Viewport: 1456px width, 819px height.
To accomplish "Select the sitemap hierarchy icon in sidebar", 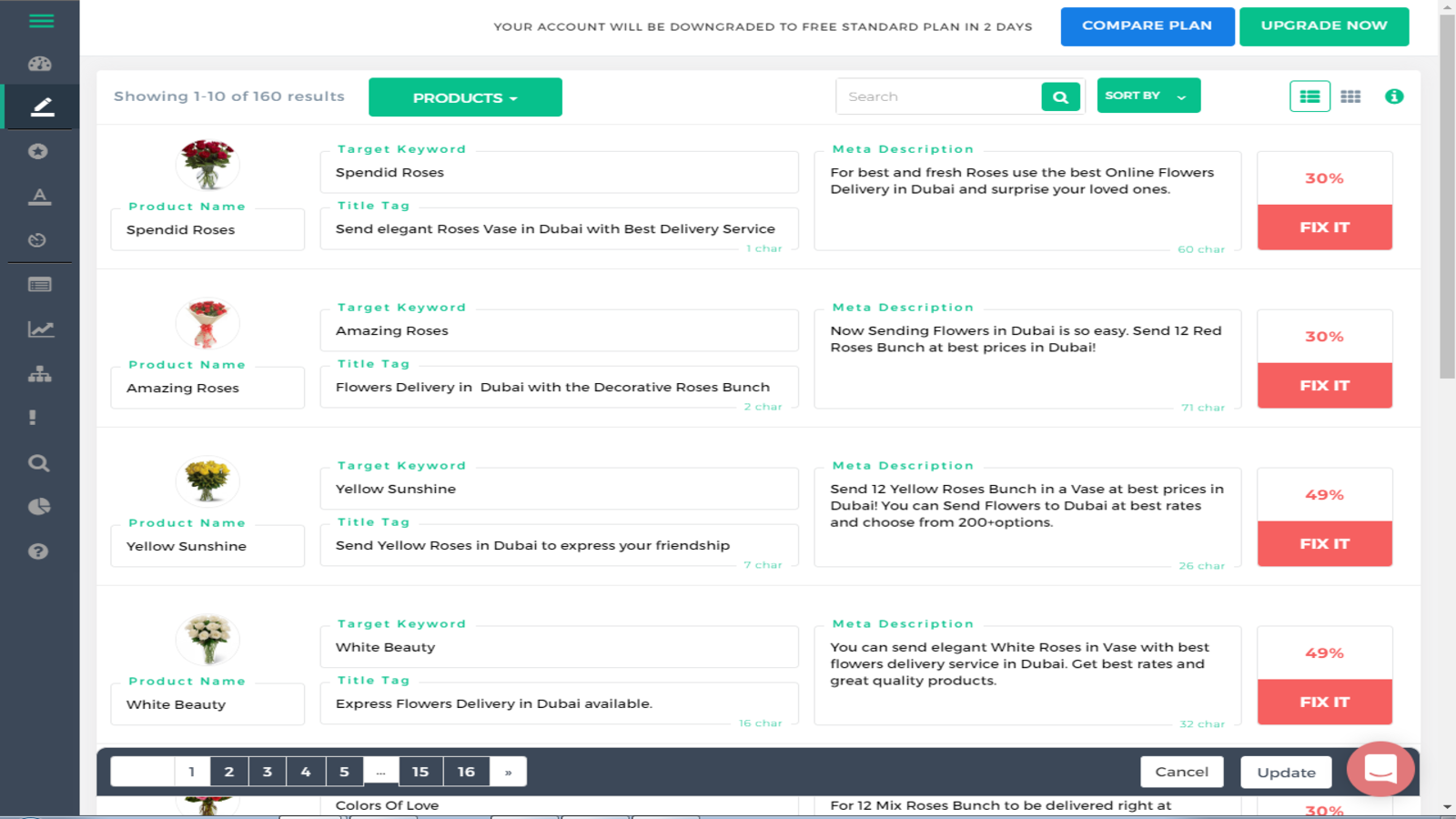I will click(40, 373).
